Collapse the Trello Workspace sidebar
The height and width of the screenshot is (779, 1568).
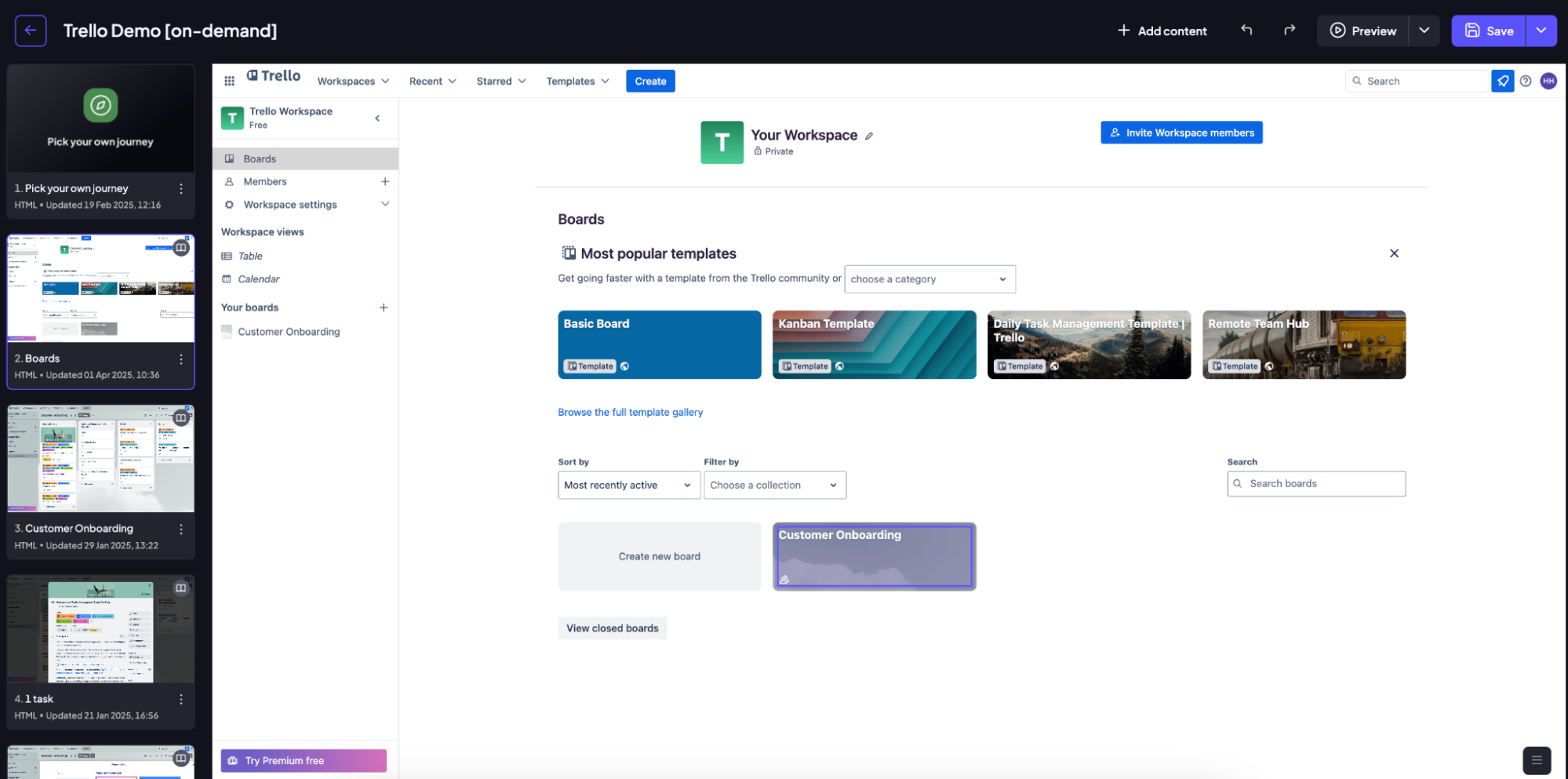[377, 118]
